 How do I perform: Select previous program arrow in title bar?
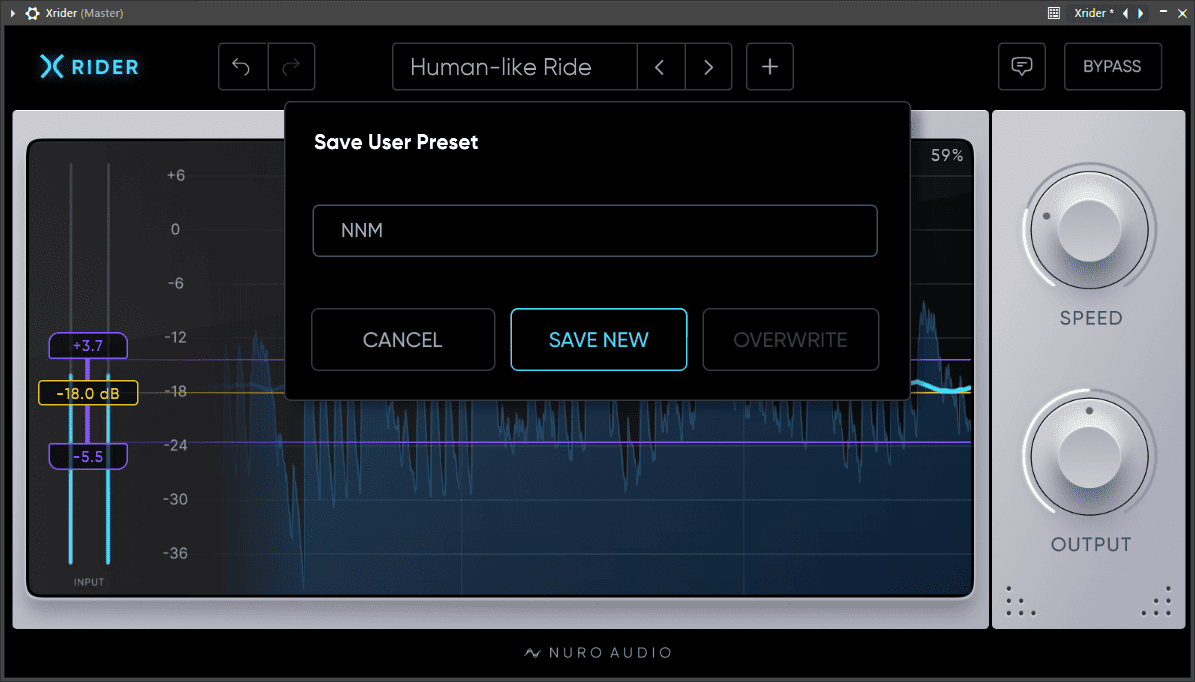click(x=1126, y=13)
